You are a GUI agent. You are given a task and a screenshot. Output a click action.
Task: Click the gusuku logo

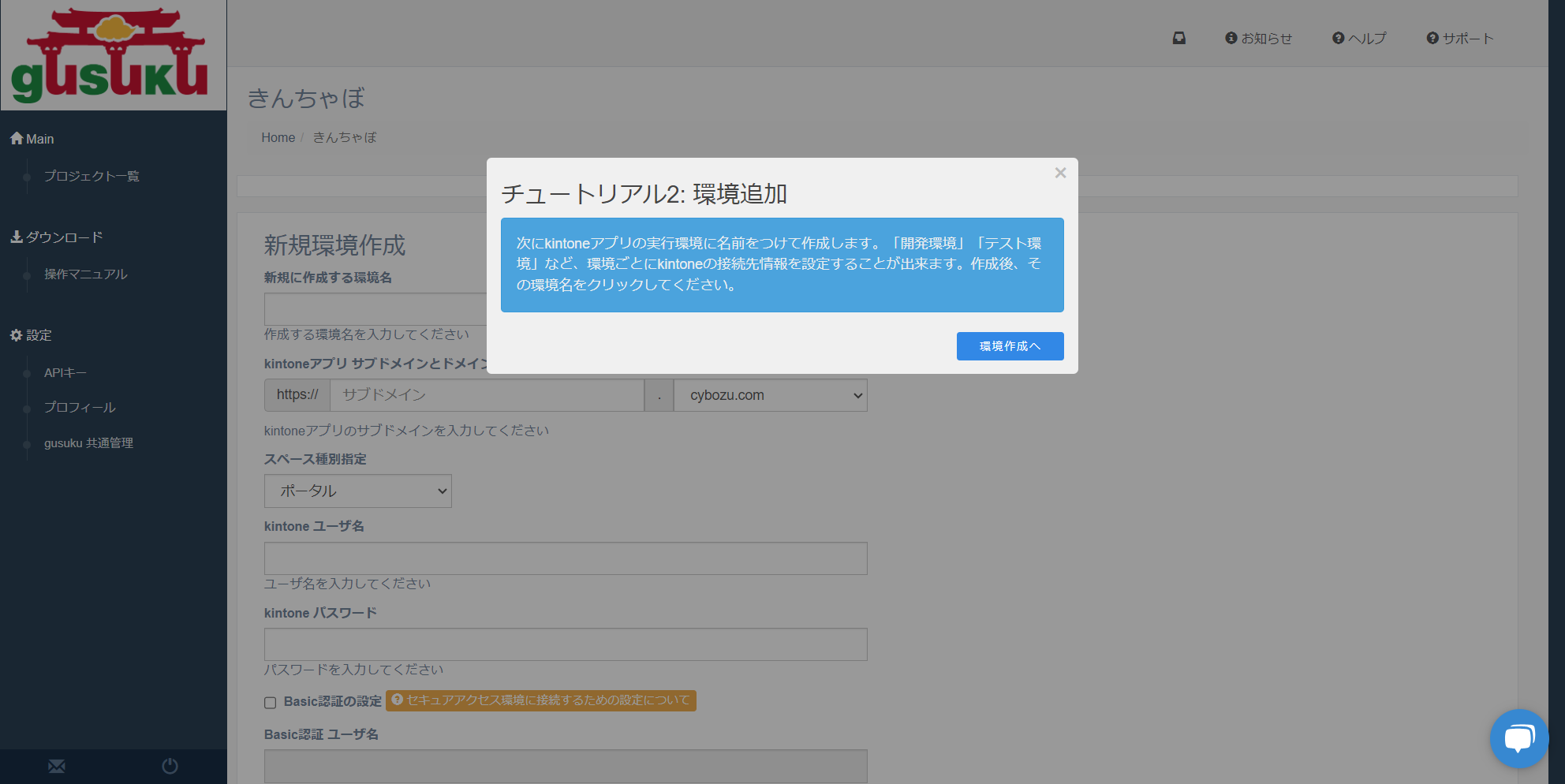[x=110, y=55]
